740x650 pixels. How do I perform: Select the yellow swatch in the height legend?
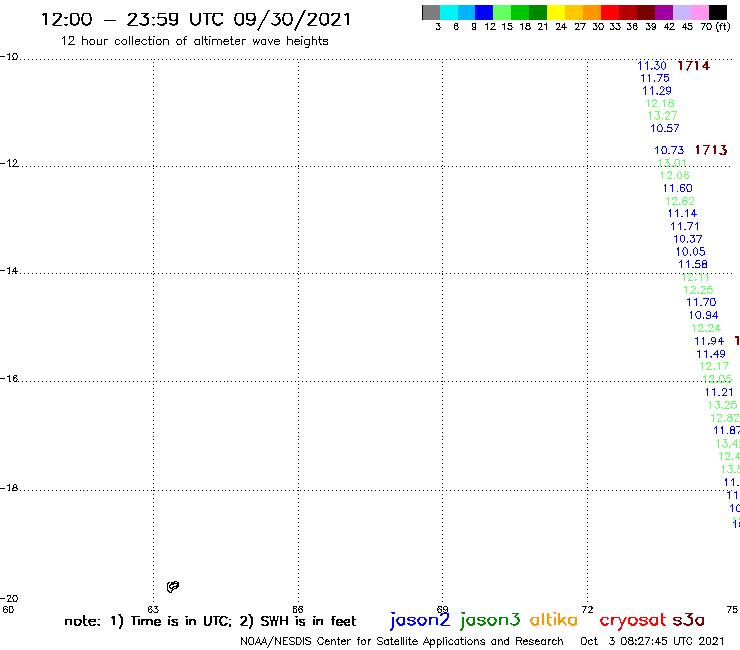tap(556, 12)
